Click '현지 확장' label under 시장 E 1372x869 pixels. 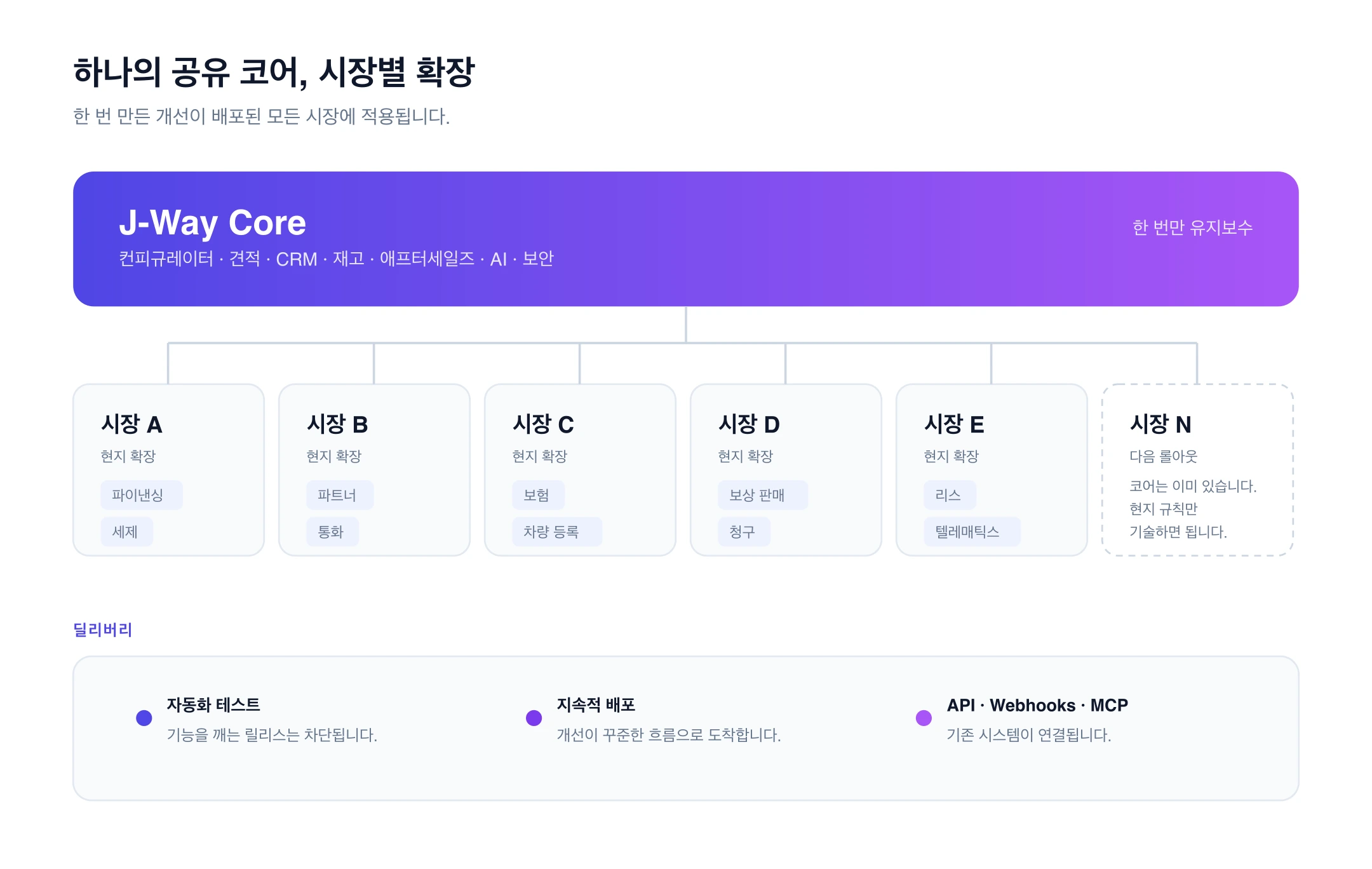point(952,456)
